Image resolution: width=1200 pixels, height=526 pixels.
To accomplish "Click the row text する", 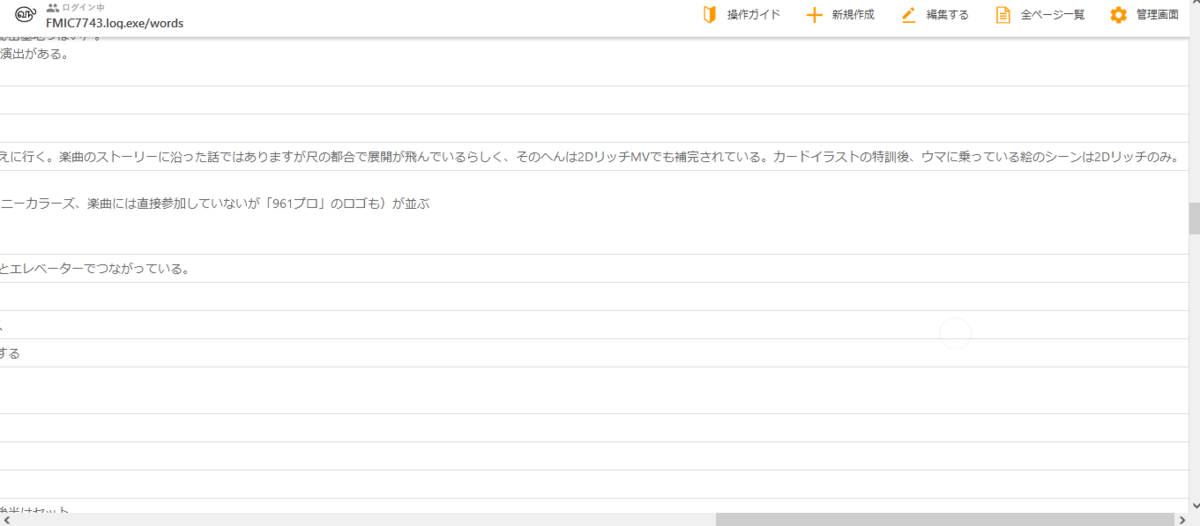I will pos(10,353).
